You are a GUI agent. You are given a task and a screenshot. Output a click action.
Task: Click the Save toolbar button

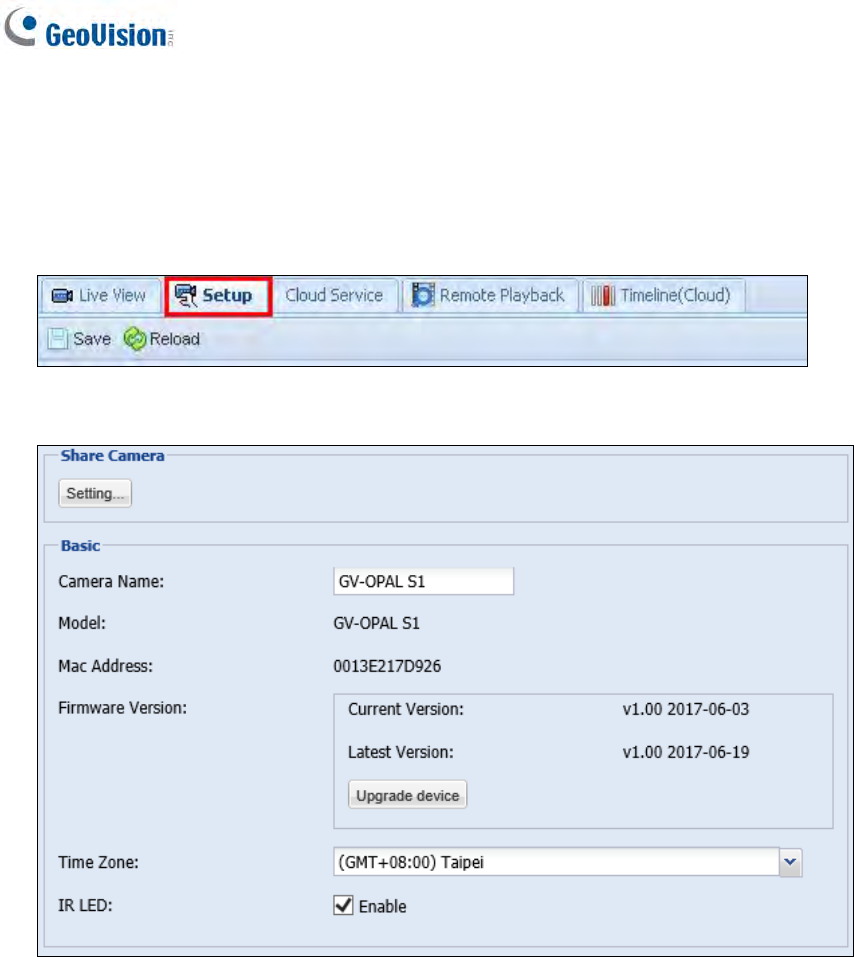click(x=79, y=339)
